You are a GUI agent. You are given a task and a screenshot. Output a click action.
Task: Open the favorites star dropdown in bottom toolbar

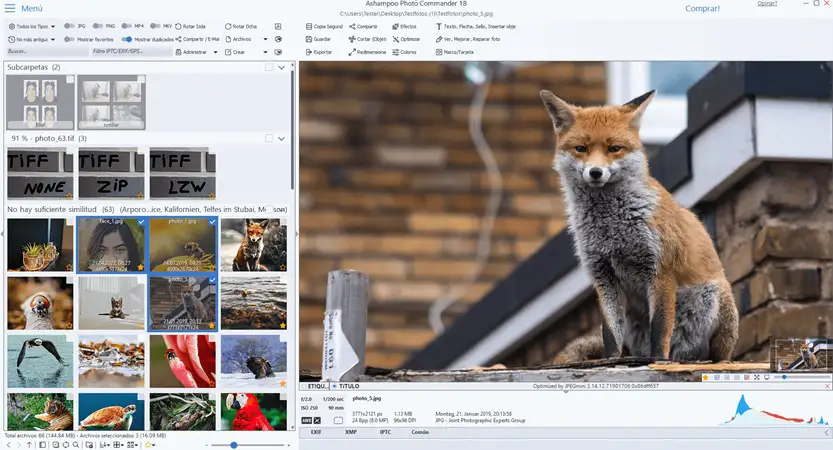coord(150,445)
